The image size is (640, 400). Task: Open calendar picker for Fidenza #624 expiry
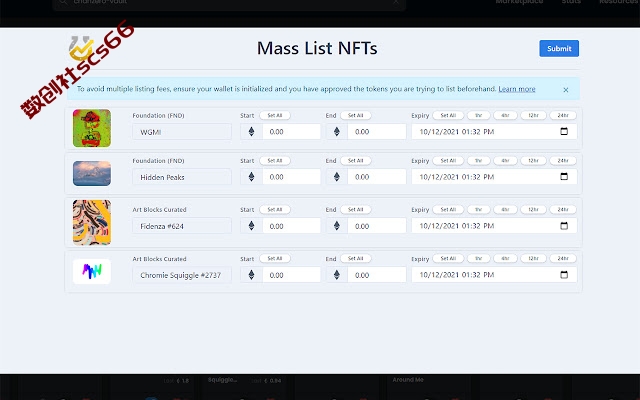click(564, 226)
